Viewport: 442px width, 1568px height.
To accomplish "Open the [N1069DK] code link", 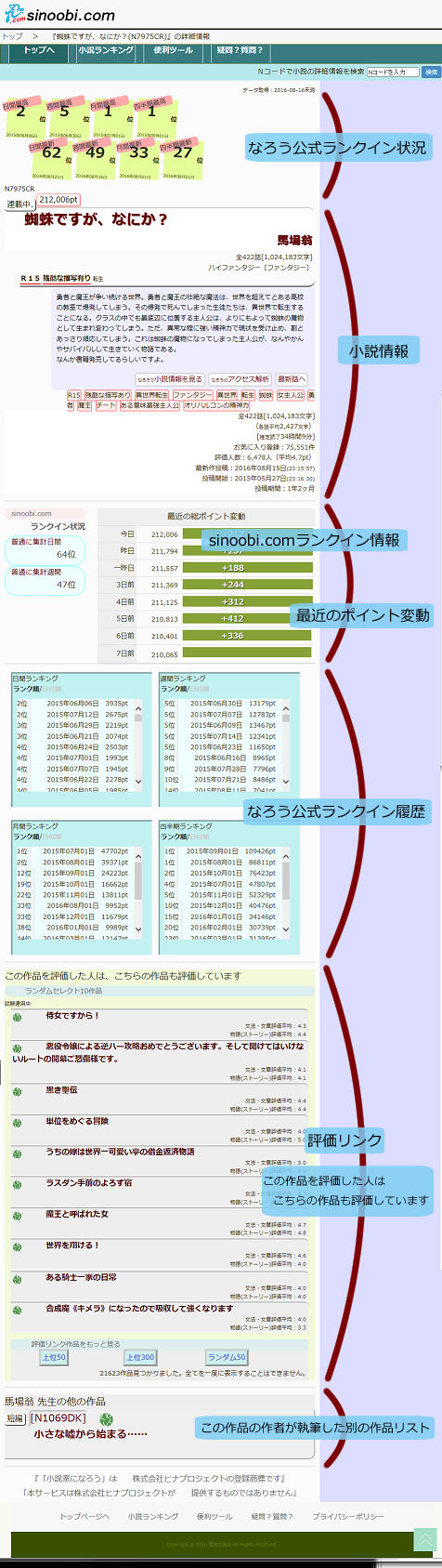I will click(58, 1418).
